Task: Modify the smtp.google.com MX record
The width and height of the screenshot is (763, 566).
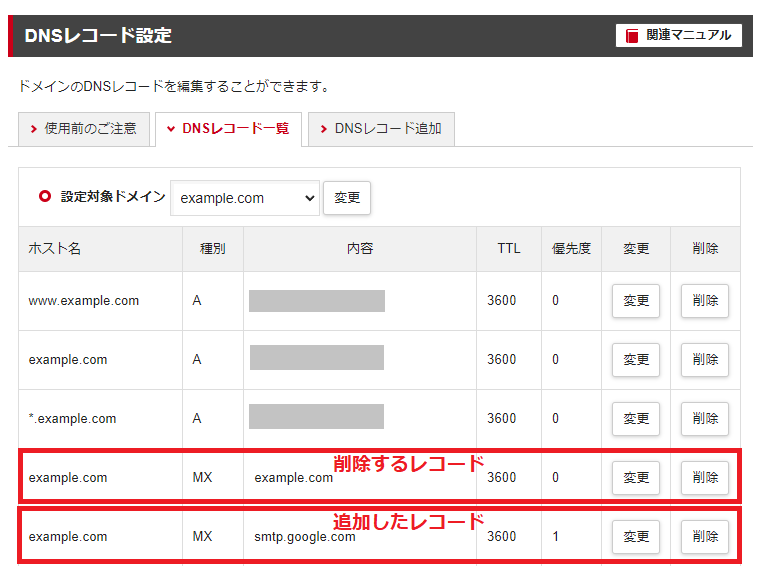Action: tap(635, 537)
